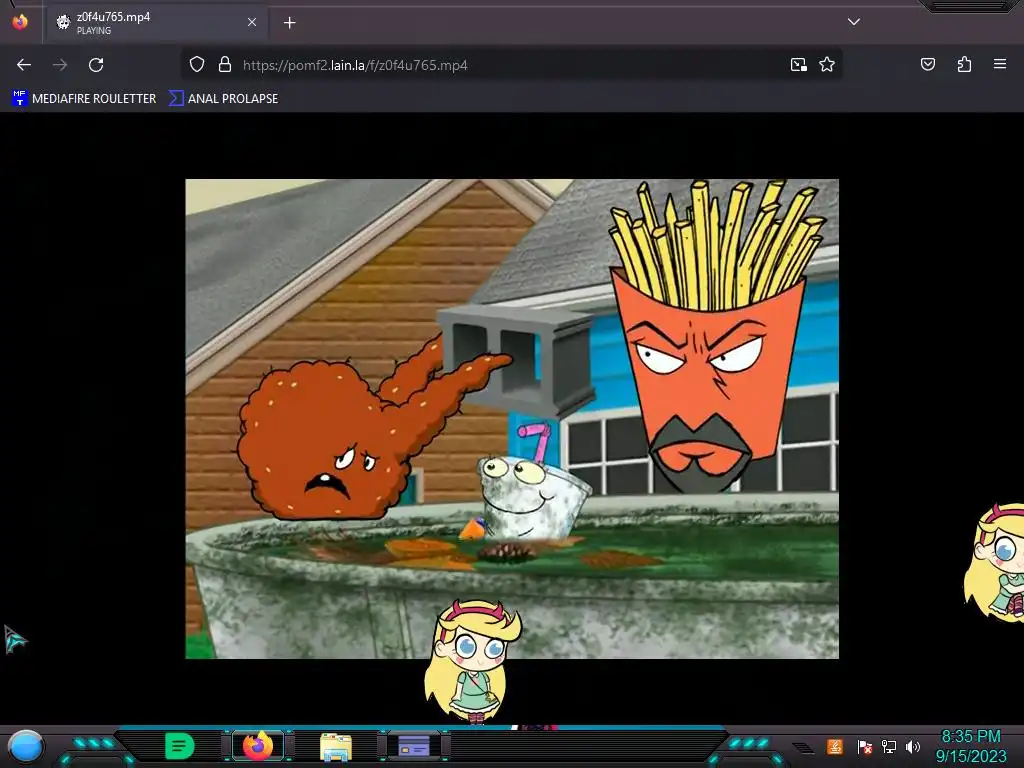Image resolution: width=1024 pixels, height=768 pixels.
Task: Click the 9/15/2023 date in the tray
Action: pos(971,757)
